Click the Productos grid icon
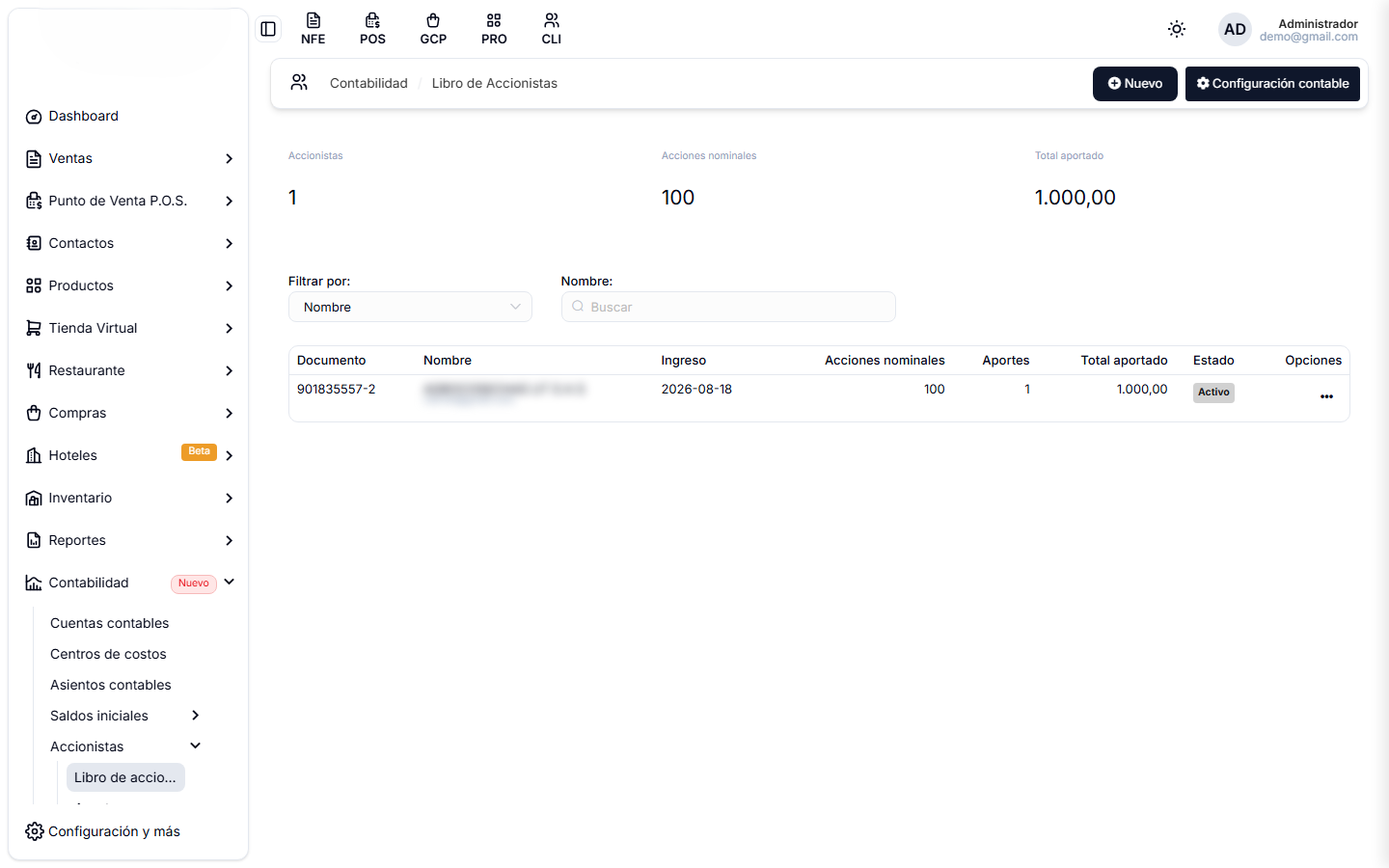This screenshot has height=868, width=1389. click(34, 285)
